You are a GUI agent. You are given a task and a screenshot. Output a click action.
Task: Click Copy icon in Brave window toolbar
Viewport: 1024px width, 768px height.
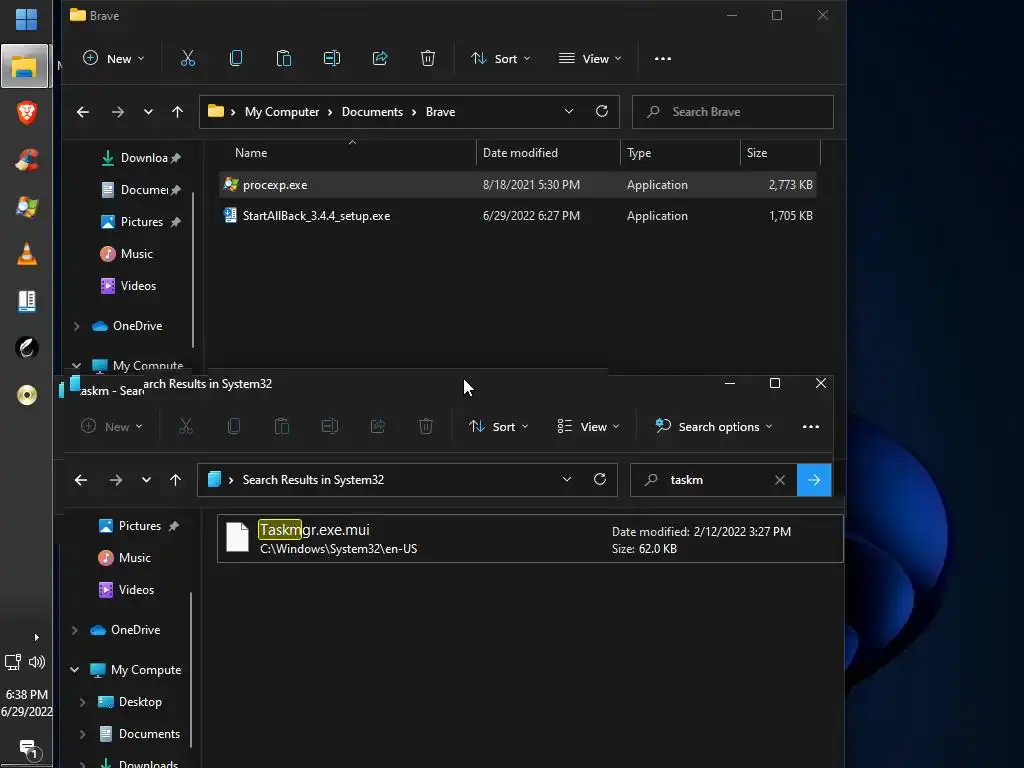236,59
